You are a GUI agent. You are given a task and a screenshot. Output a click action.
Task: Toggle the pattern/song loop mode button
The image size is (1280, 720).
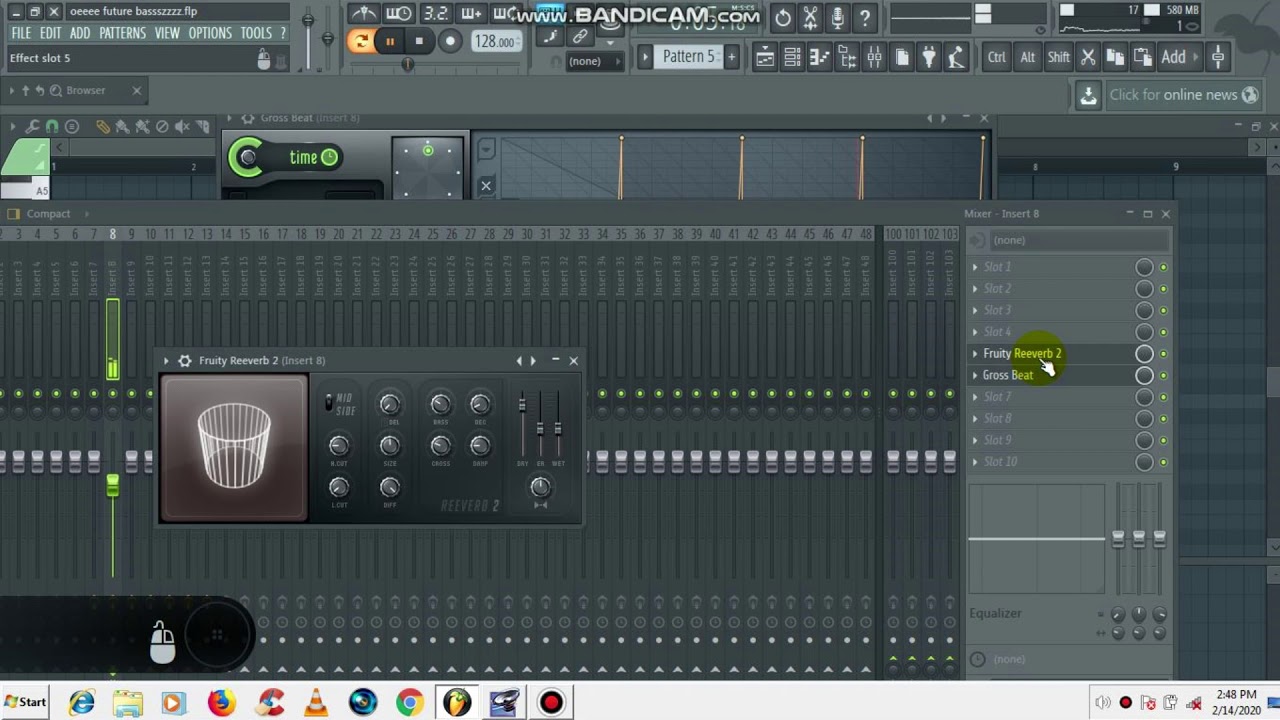tap(361, 41)
